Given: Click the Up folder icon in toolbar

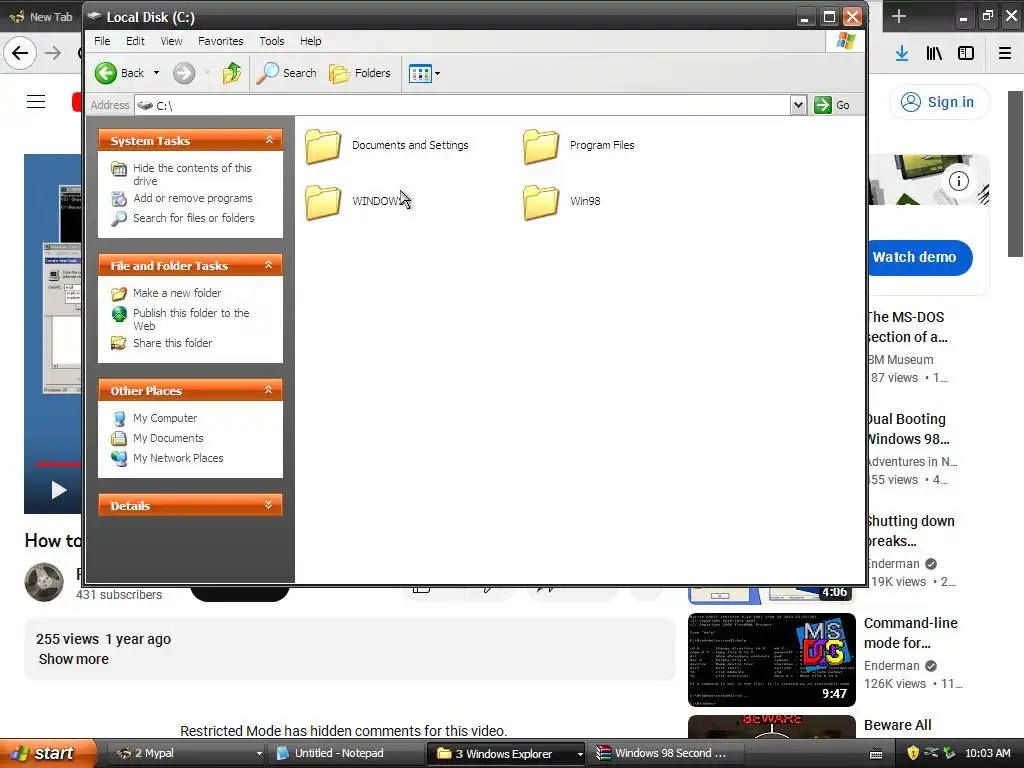Looking at the screenshot, I should coord(232,73).
